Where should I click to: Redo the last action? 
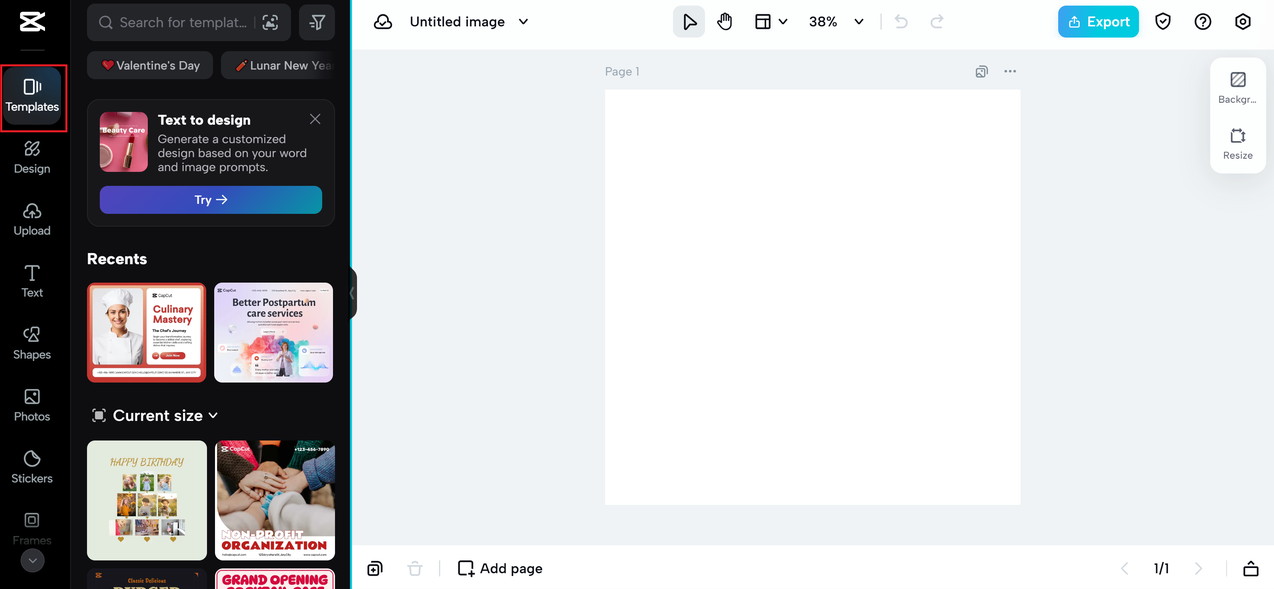pos(937,22)
